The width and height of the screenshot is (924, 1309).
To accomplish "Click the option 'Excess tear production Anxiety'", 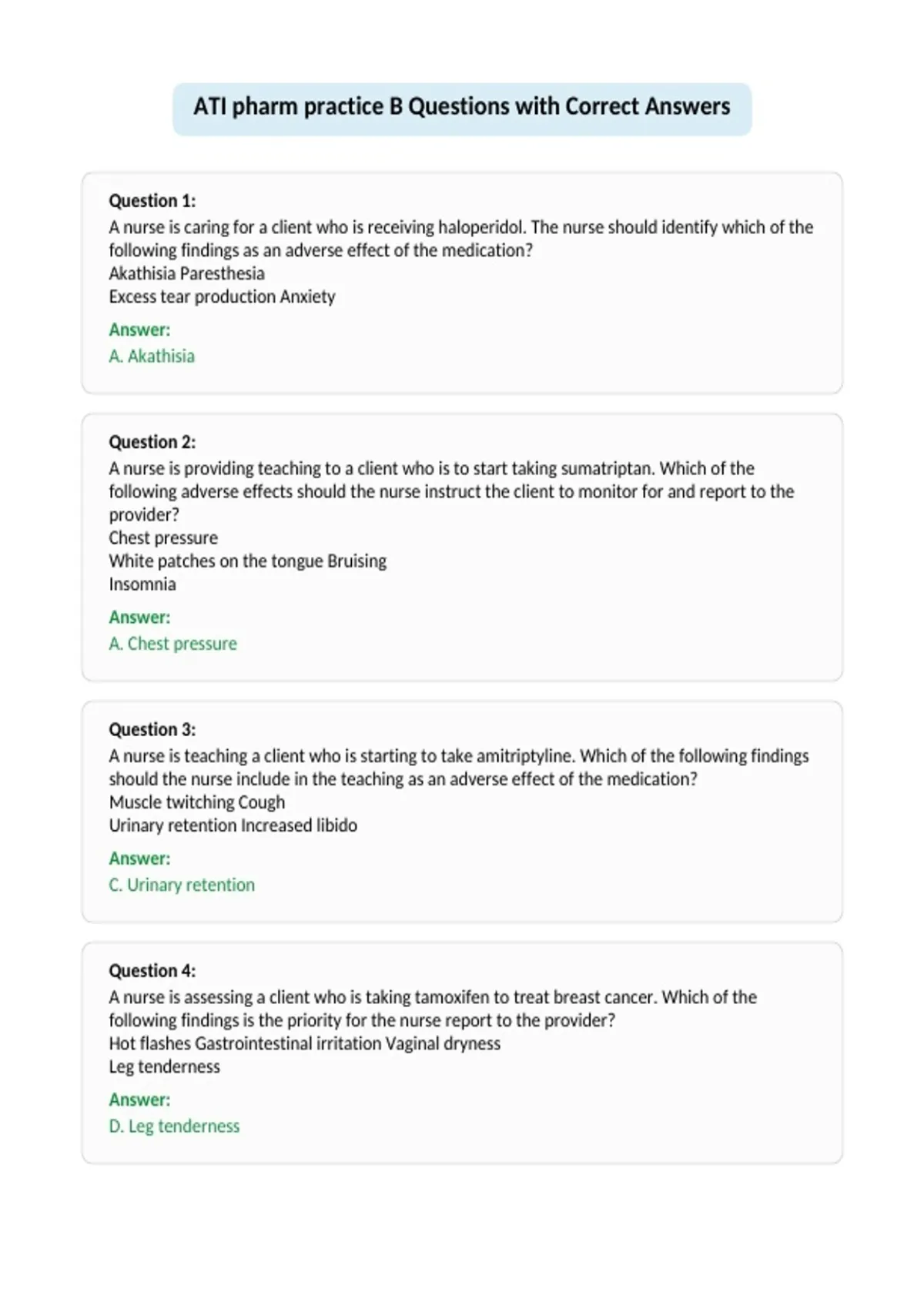I will [x=222, y=296].
